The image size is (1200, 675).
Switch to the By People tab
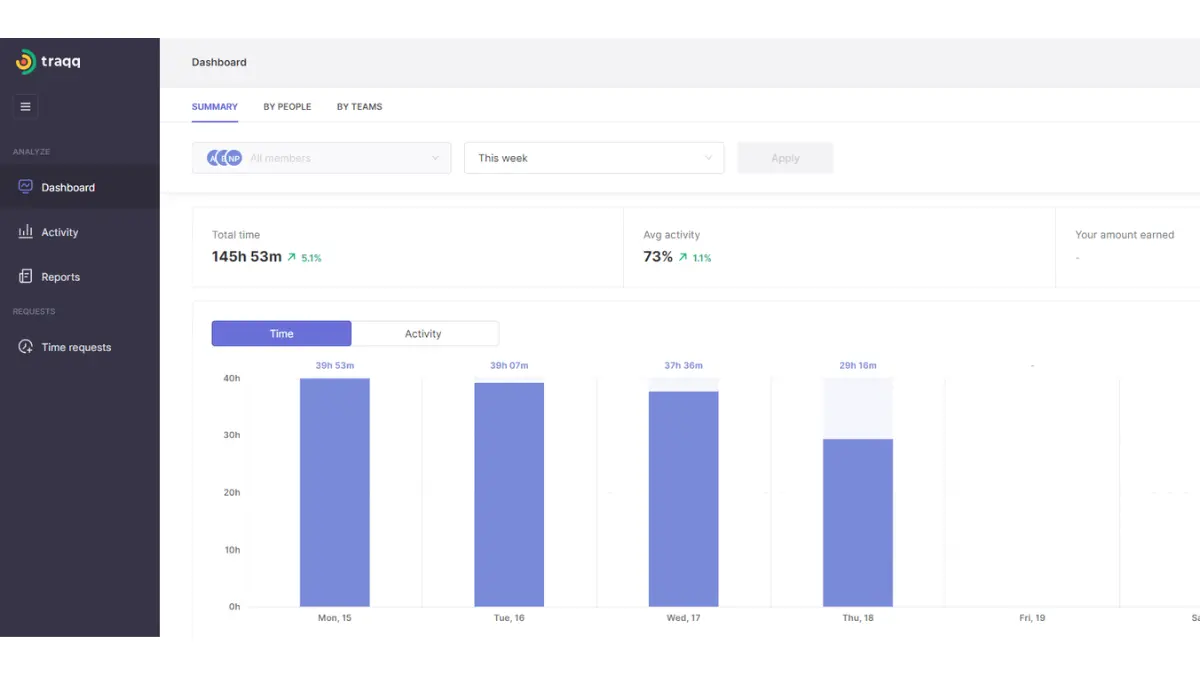click(287, 107)
